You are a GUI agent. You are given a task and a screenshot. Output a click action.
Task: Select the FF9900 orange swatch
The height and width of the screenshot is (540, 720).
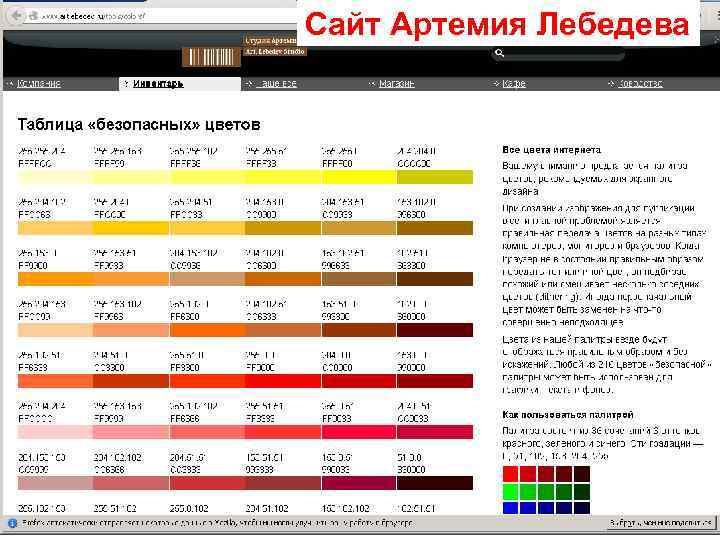coord(55,279)
